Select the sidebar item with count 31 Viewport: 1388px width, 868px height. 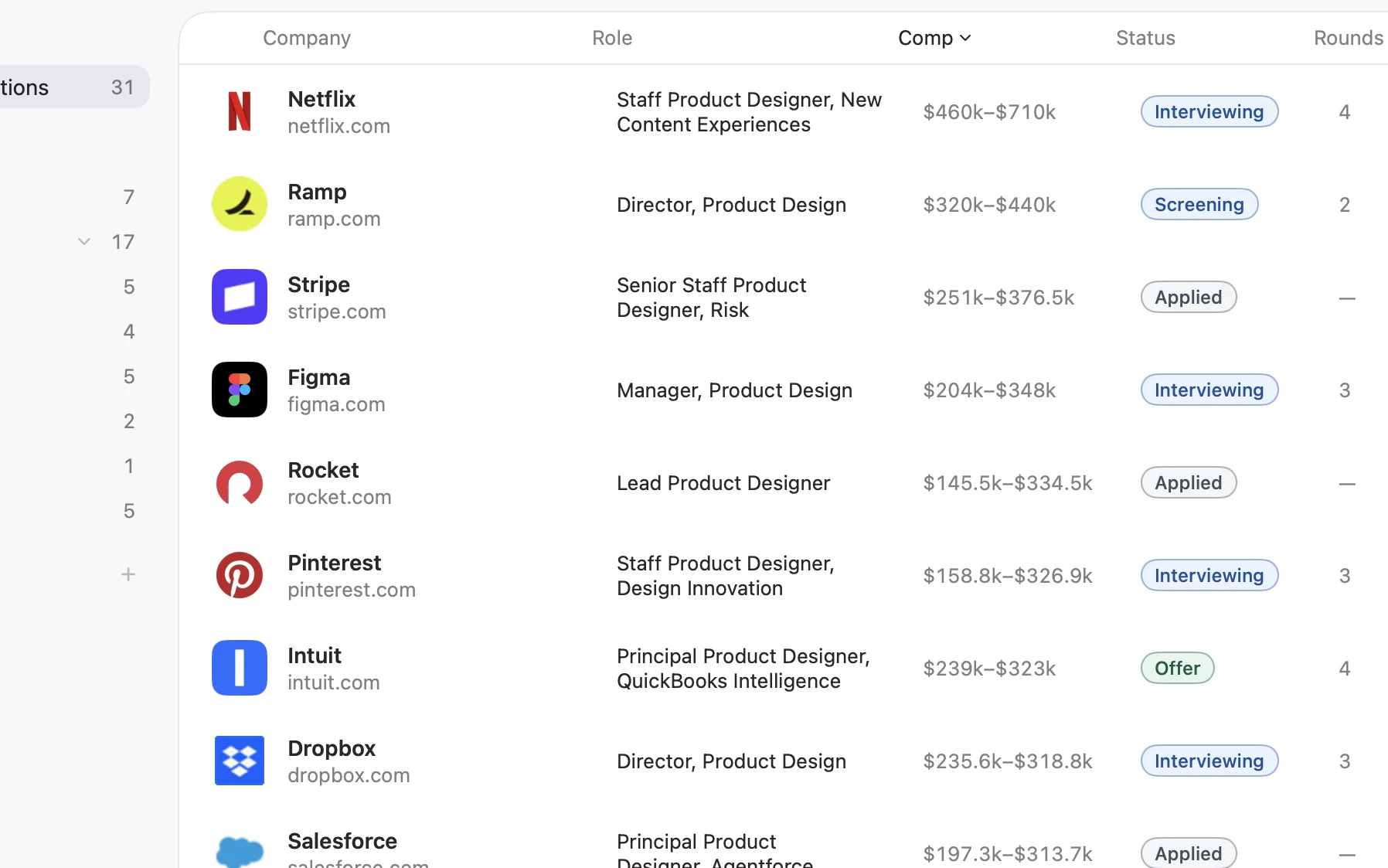click(74, 87)
